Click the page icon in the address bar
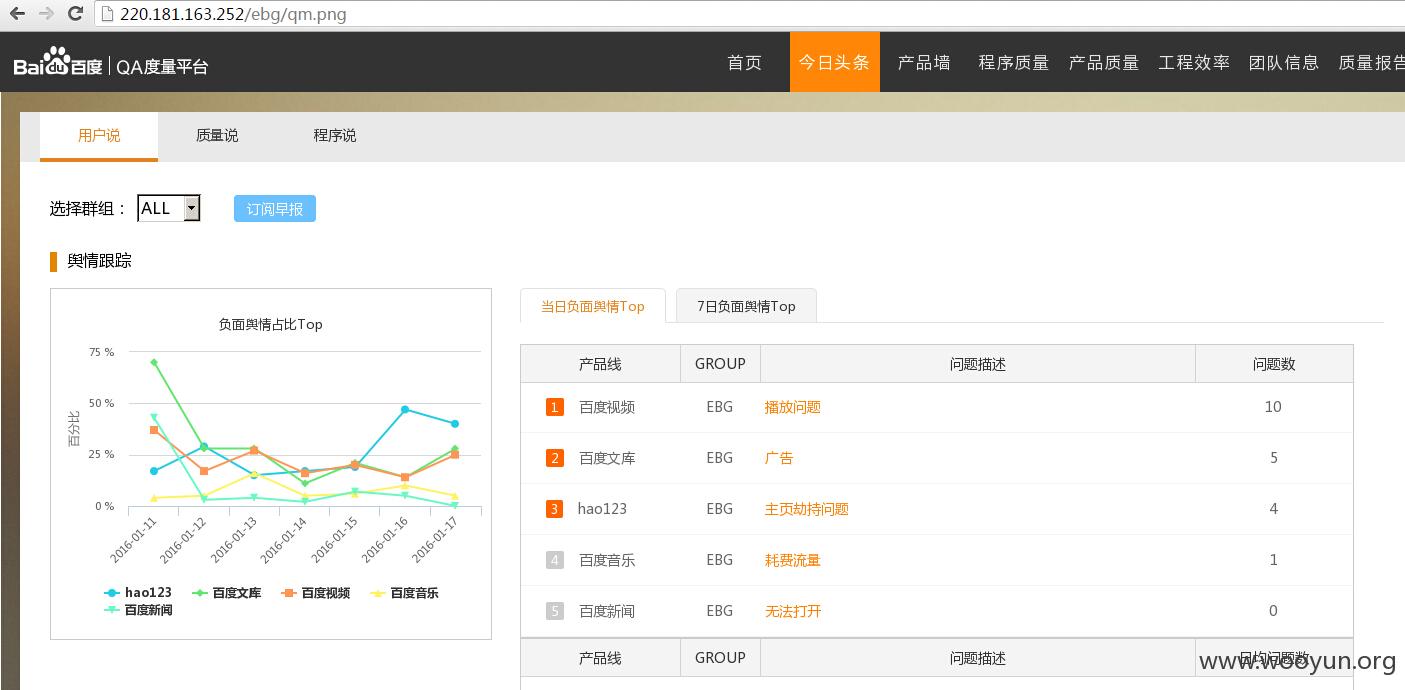Image resolution: width=1405 pixels, height=690 pixels. (x=108, y=14)
